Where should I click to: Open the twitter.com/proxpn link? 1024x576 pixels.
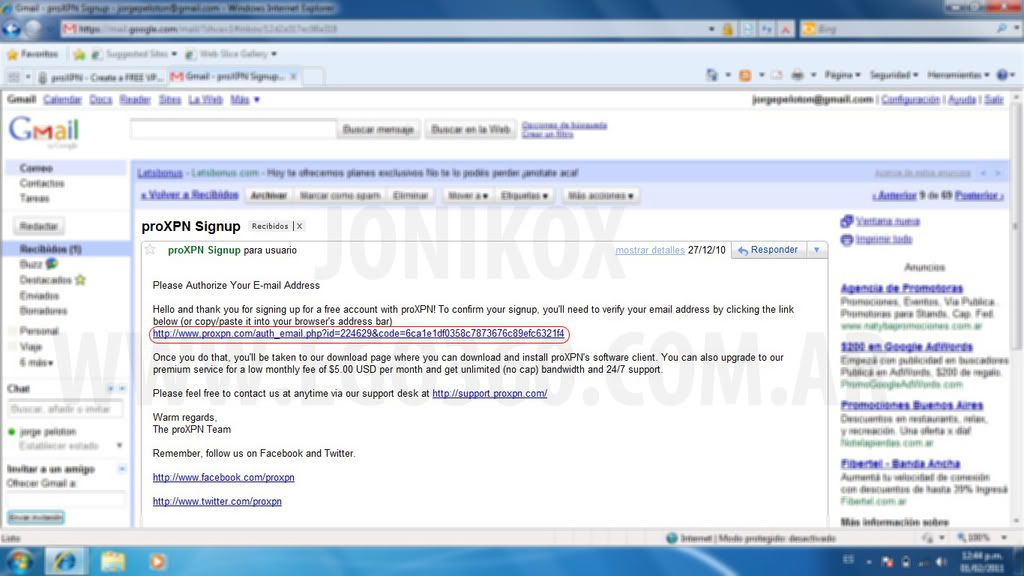click(x=217, y=502)
